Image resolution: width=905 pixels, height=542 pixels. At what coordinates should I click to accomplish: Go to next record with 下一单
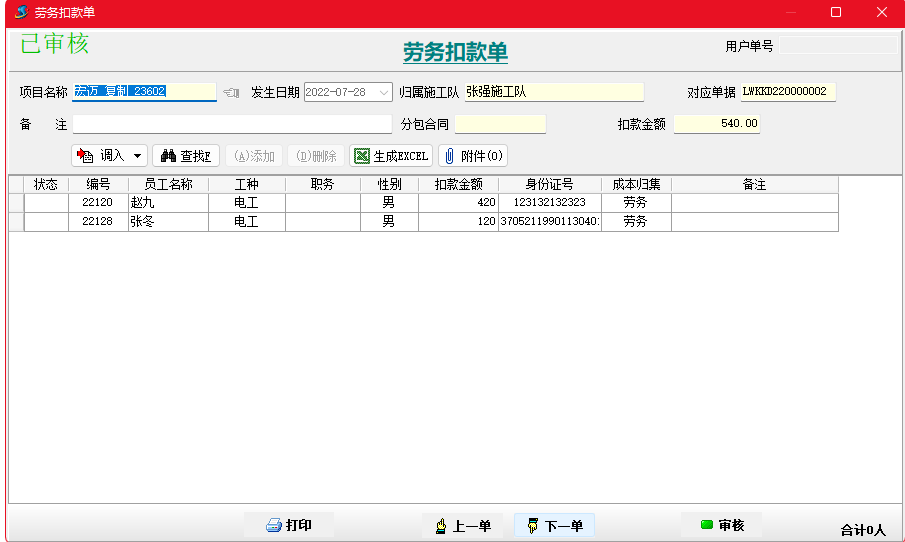pyautogui.click(x=554, y=526)
